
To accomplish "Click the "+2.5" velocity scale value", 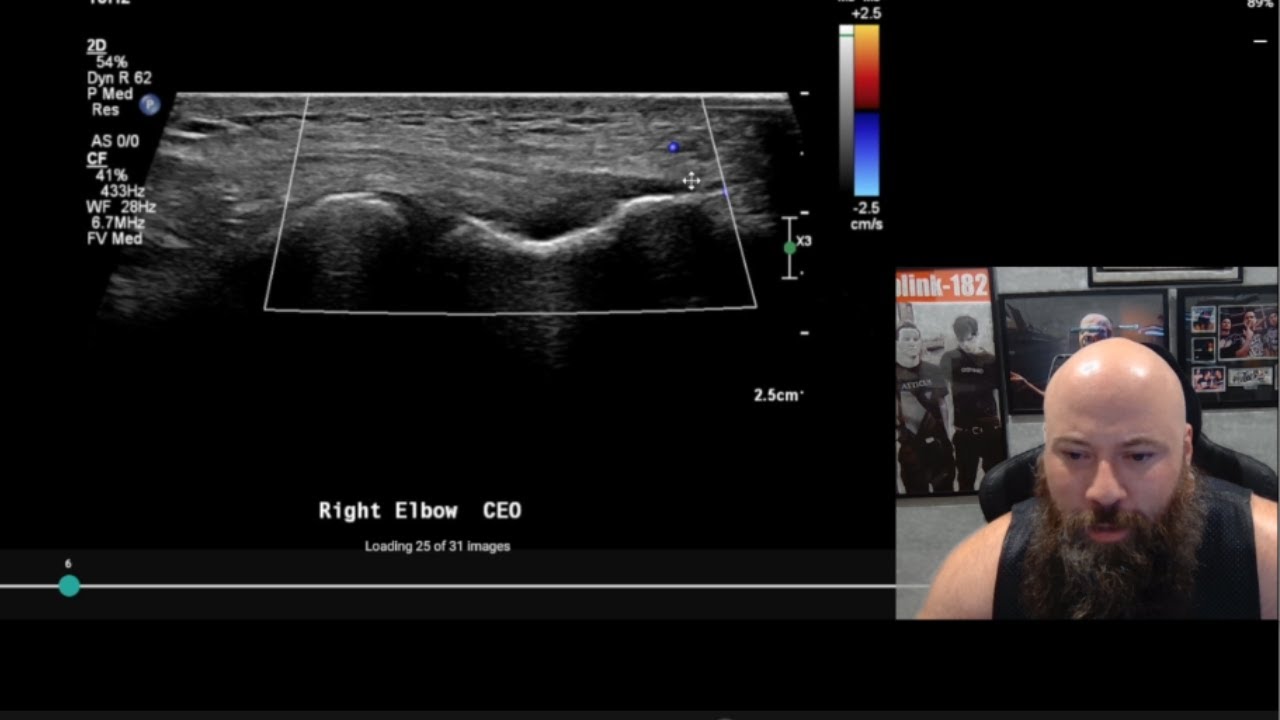I will [866, 14].
